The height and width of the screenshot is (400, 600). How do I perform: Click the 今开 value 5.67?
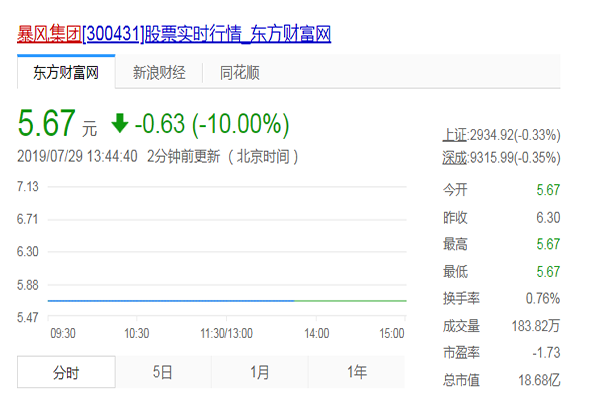click(x=548, y=190)
